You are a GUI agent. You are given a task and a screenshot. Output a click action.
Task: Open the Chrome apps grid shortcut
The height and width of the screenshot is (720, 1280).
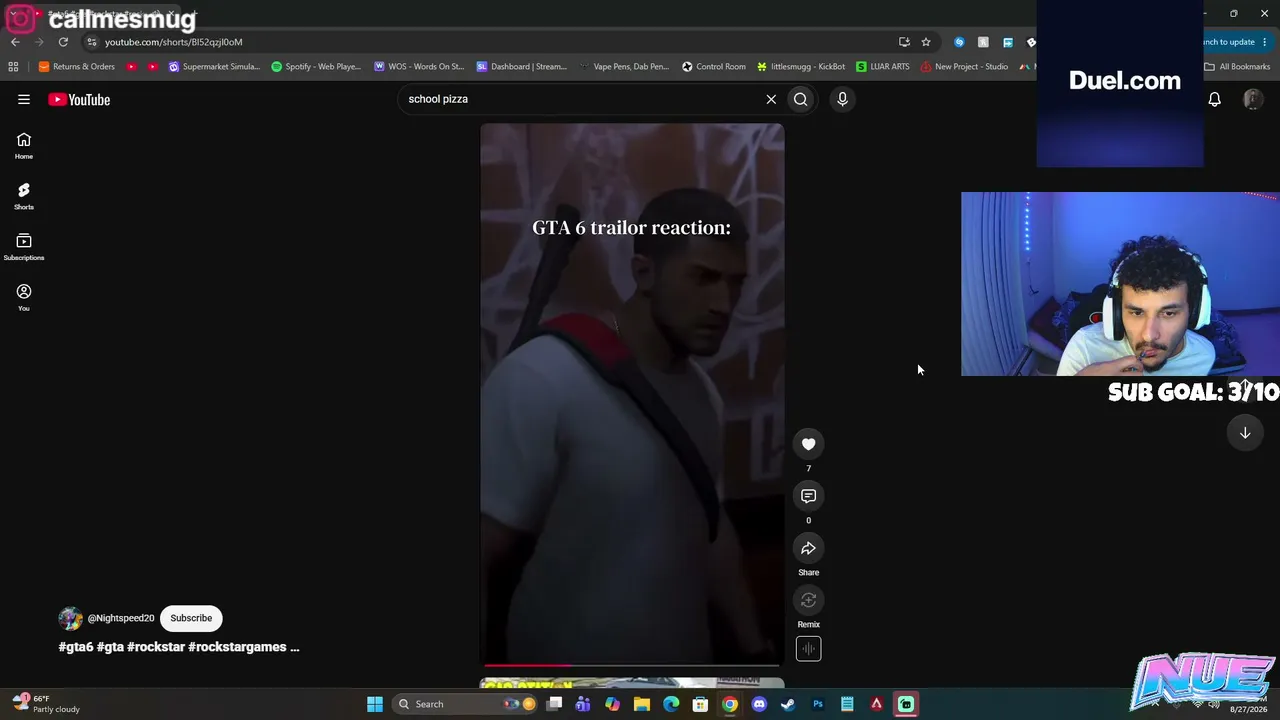point(13,67)
